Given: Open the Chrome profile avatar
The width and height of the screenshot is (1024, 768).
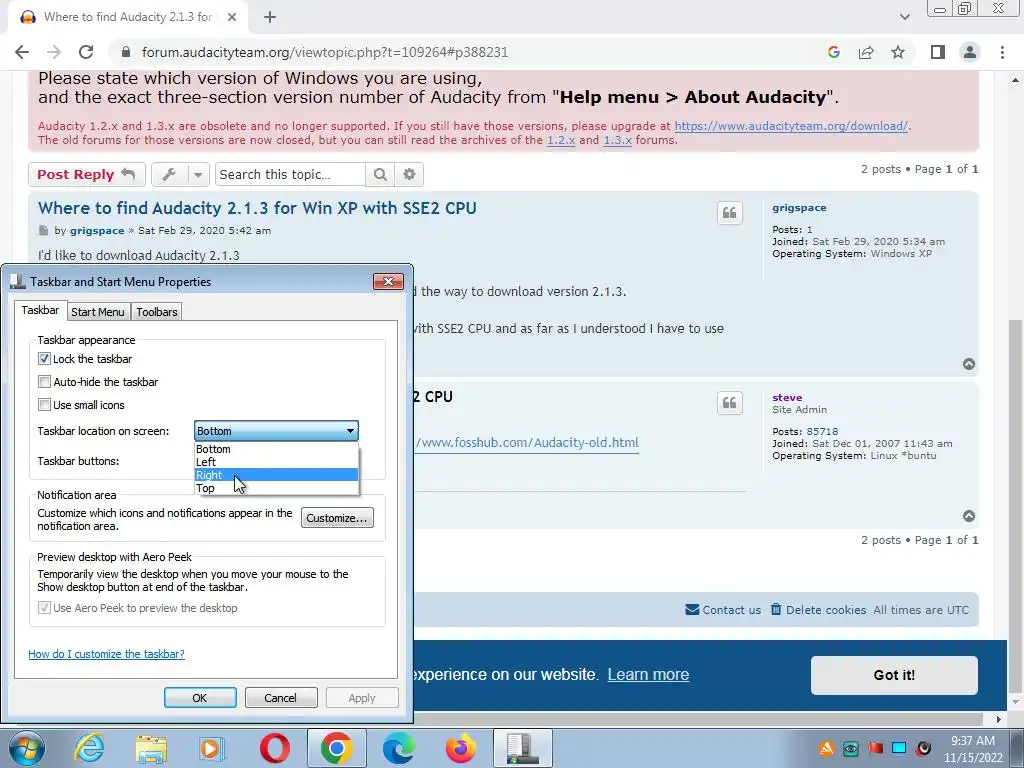Looking at the screenshot, I should (970, 52).
